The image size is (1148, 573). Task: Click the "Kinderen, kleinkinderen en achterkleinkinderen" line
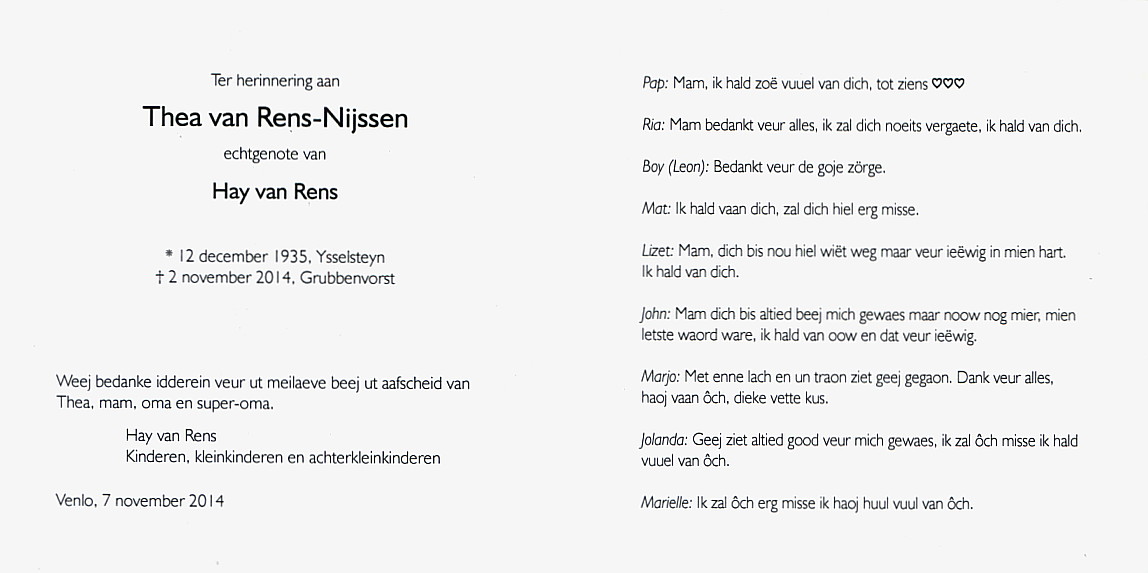pyautogui.click(x=283, y=458)
